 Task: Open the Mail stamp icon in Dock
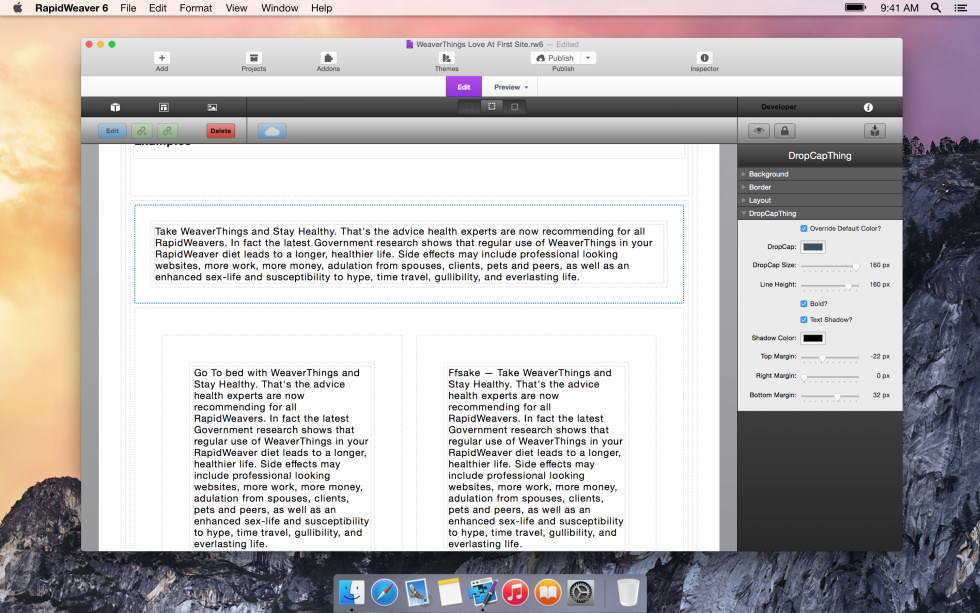point(417,592)
